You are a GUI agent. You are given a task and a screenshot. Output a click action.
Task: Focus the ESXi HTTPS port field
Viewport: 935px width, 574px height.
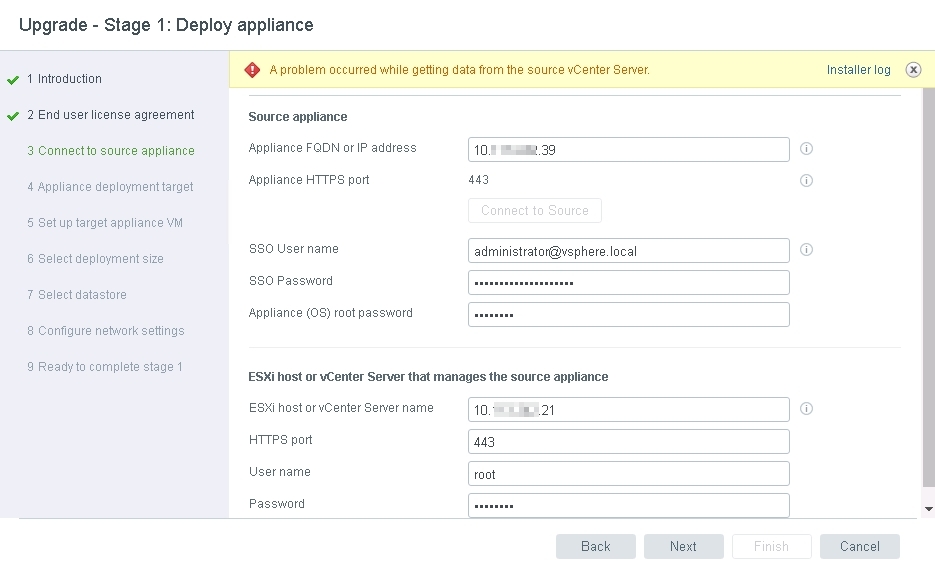pos(629,442)
